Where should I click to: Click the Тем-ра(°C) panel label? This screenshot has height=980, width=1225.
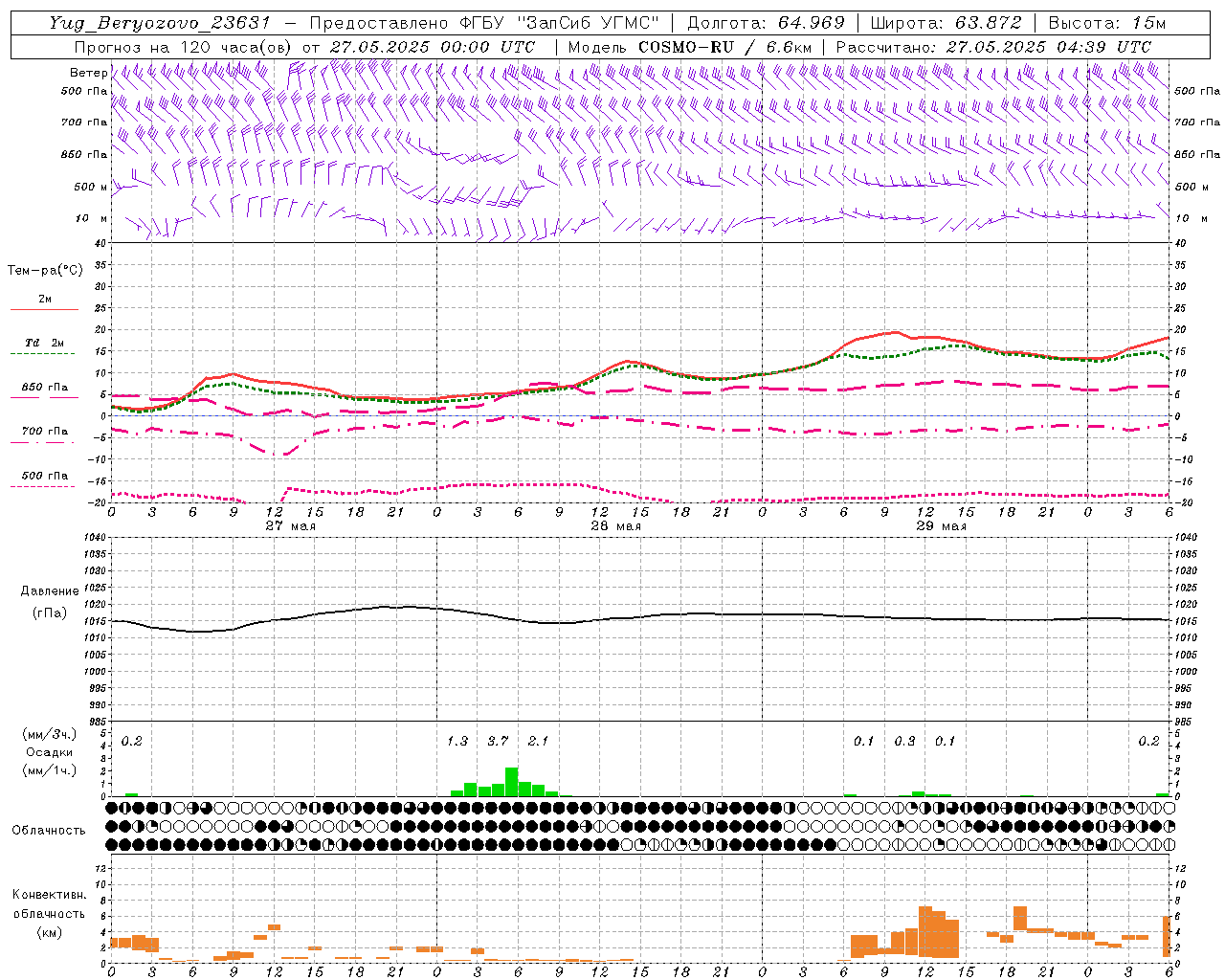pos(45,271)
